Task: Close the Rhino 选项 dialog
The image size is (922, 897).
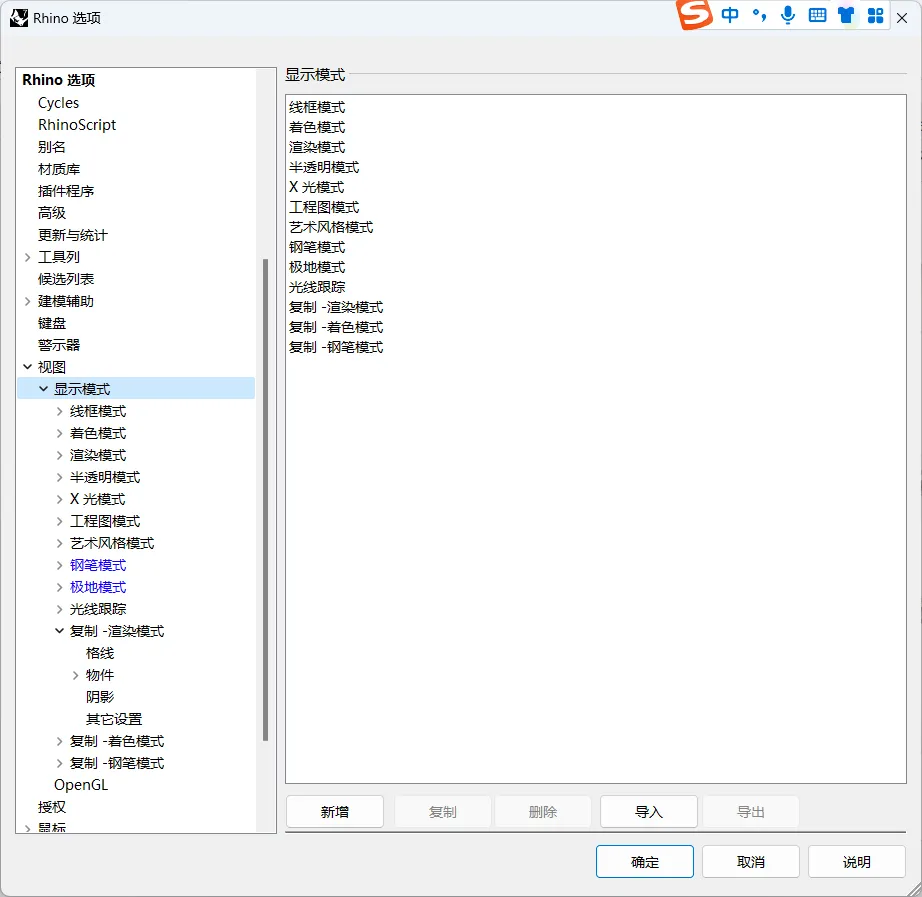Action: coord(902,18)
